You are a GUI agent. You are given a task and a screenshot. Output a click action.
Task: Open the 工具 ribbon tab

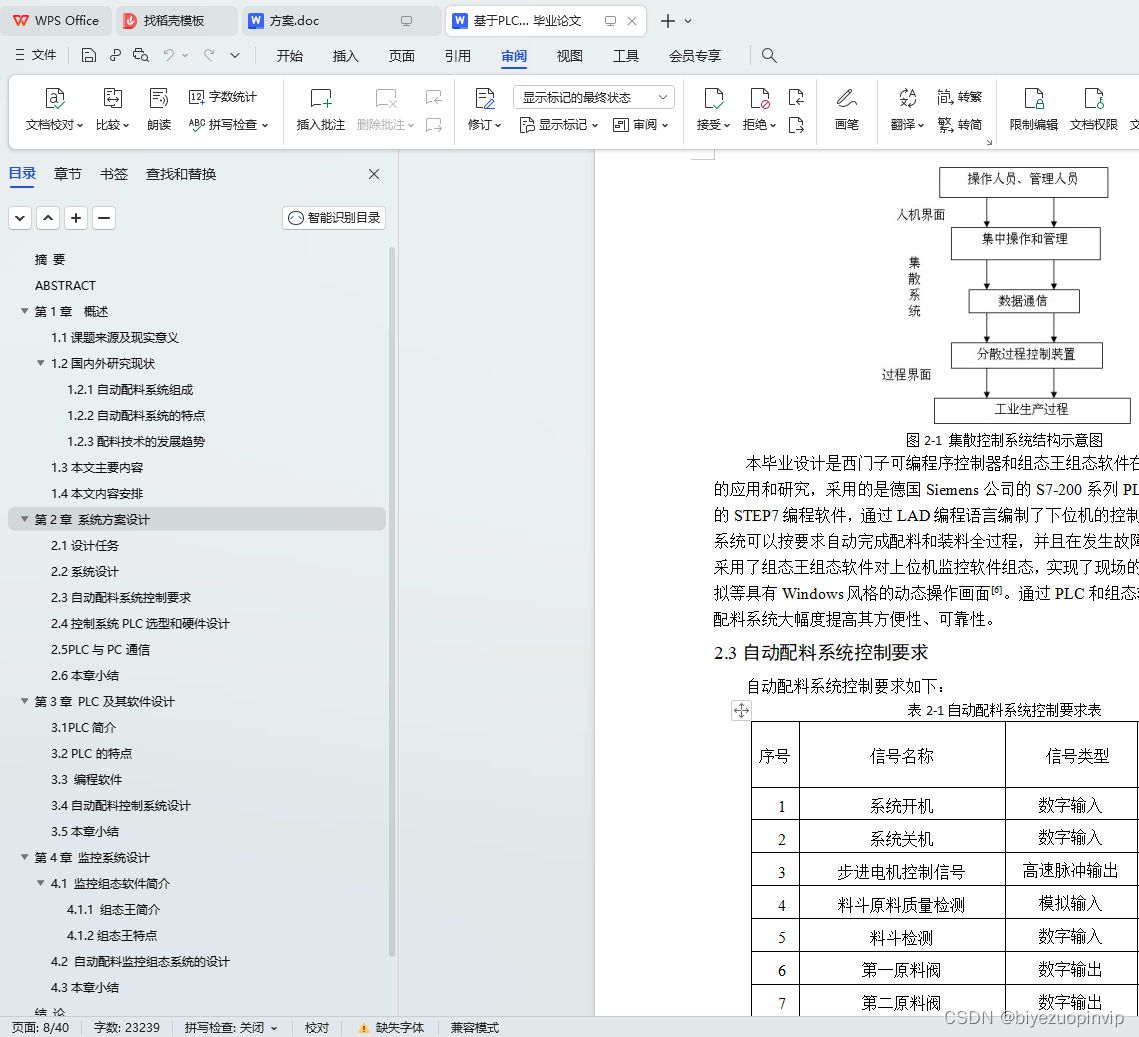tap(625, 56)
